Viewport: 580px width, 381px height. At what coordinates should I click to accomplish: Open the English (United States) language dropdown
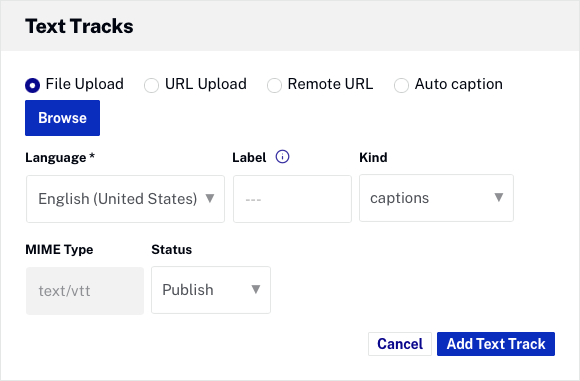coord(125,199)
